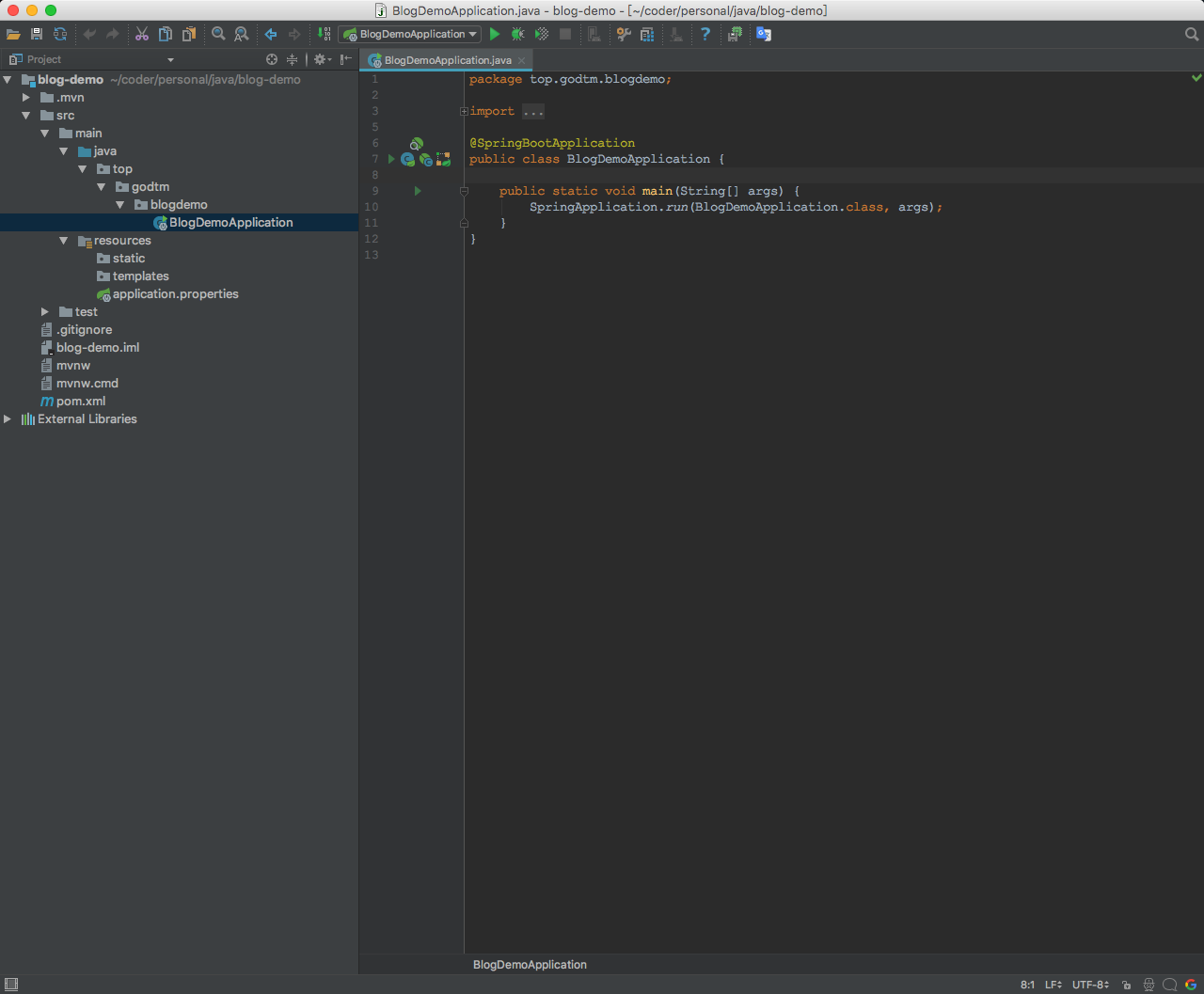Open pom.xml in the project tree

tap(81, 402)
